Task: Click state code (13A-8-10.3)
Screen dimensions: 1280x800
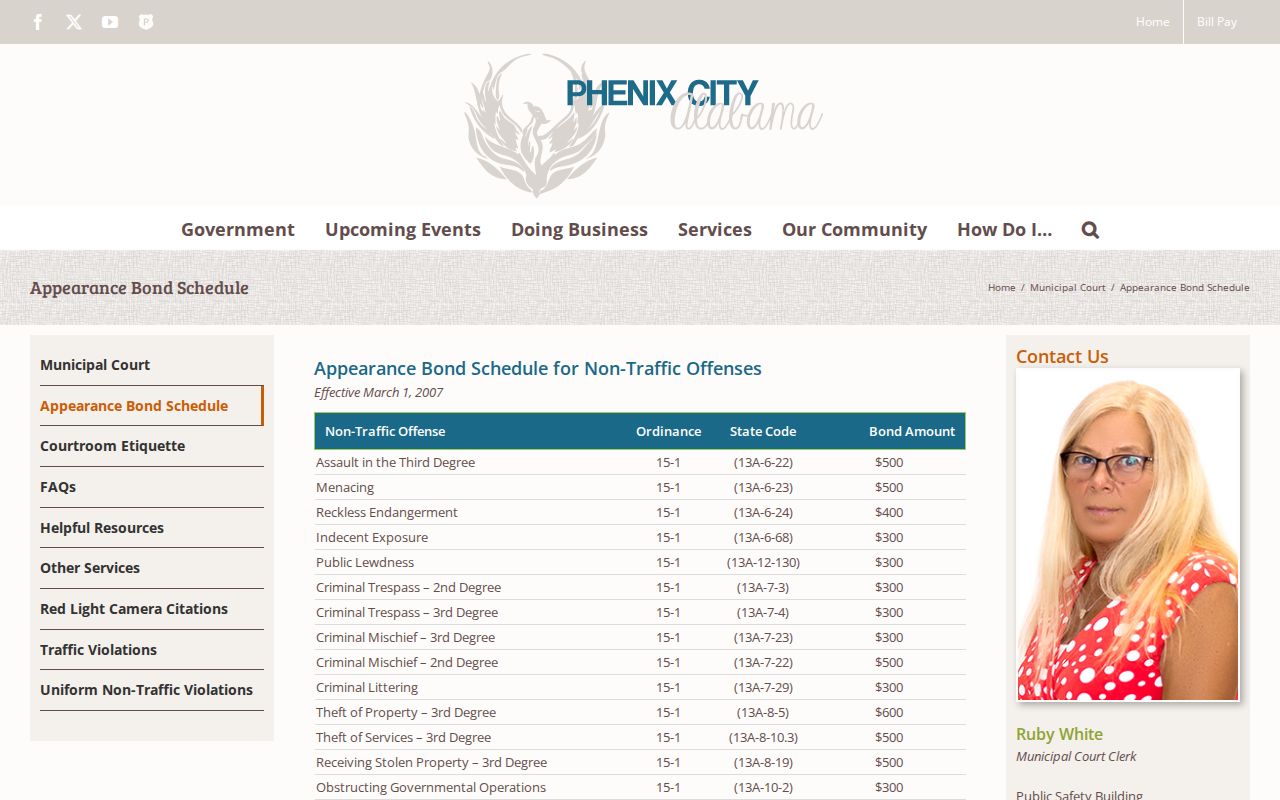Action: [763, 737]
